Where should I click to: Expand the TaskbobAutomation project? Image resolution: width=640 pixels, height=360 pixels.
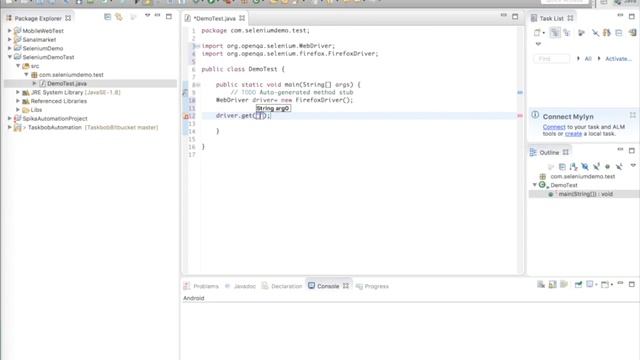pos(10,127)
